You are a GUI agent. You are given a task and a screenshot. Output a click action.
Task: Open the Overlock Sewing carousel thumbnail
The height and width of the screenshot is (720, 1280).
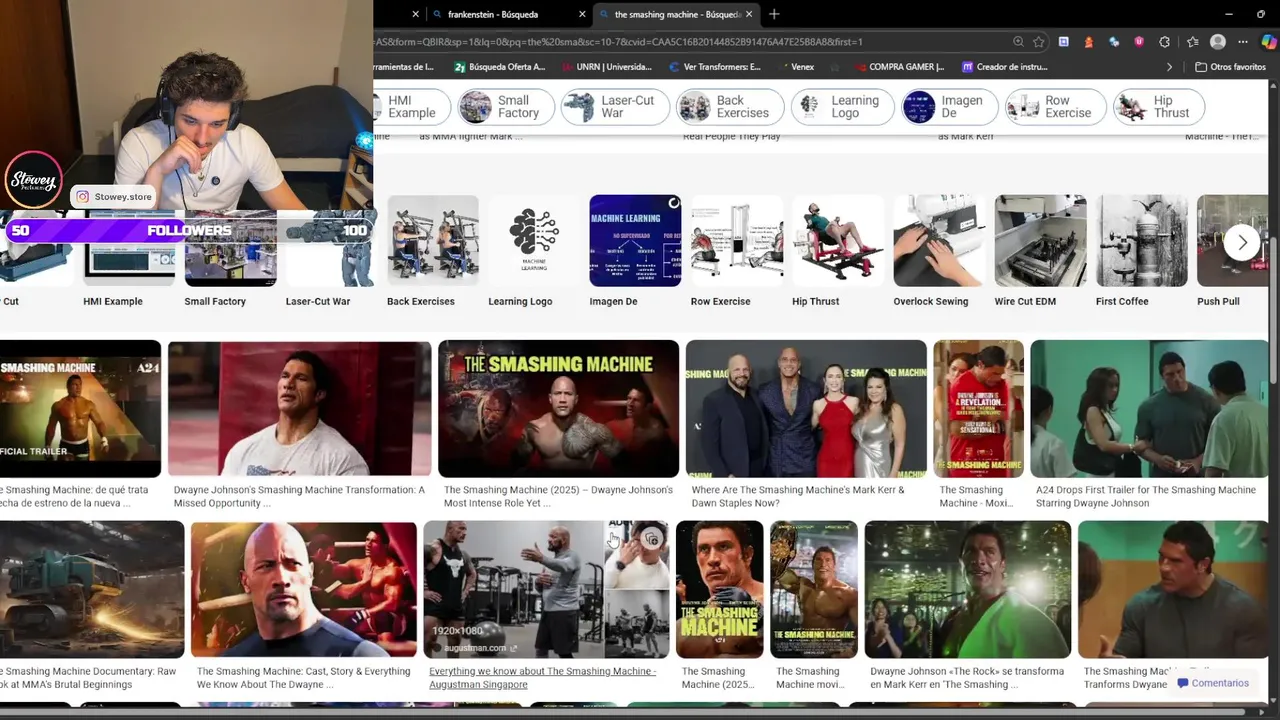(x=939, y=241)
